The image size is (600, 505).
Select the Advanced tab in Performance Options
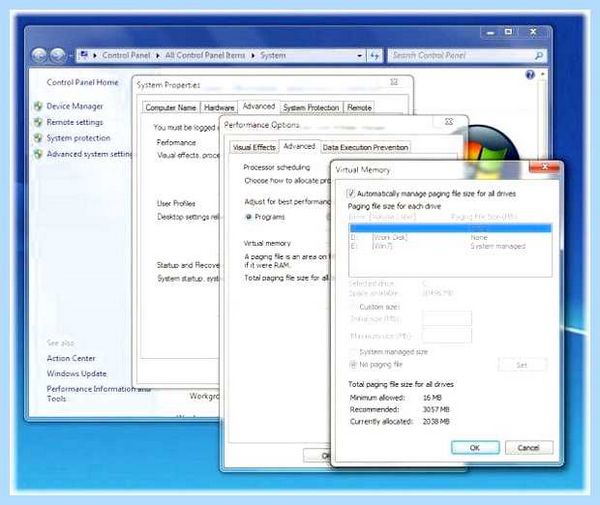[299, 146]
